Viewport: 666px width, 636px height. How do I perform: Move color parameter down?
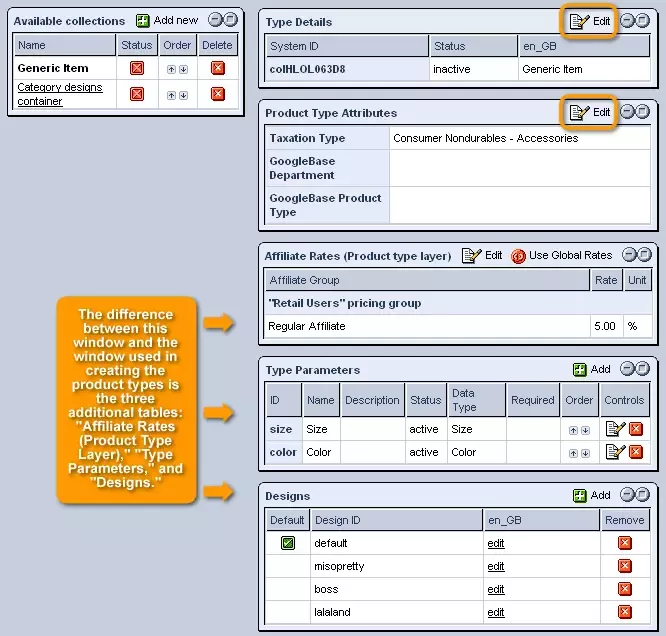coord(585,453)
